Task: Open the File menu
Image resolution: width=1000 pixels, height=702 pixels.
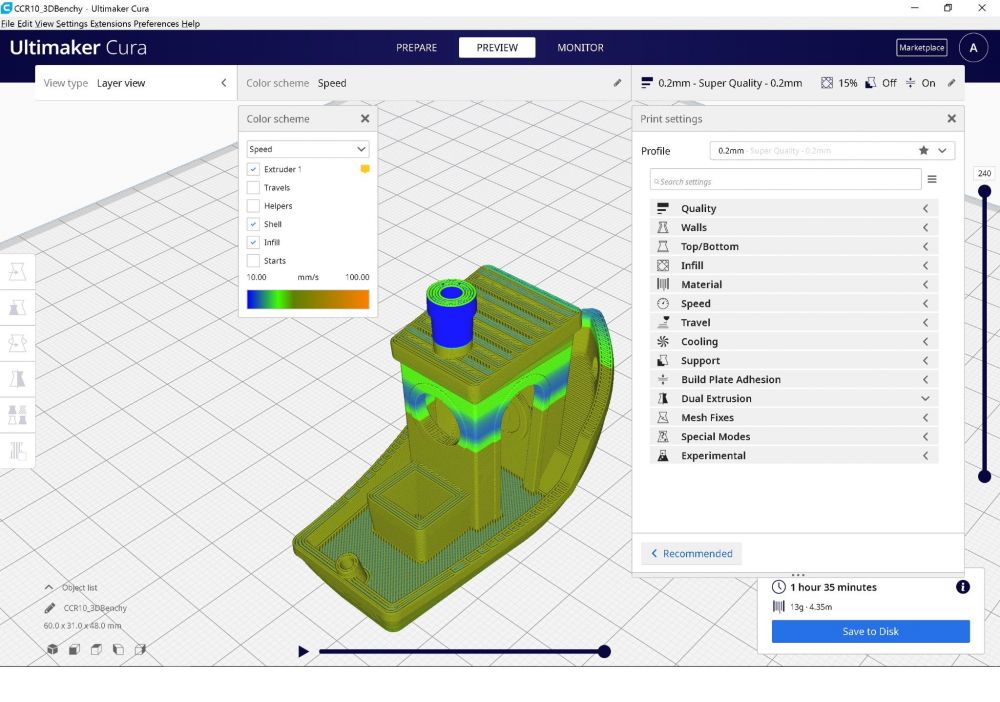Action: [x=8, y=24]
